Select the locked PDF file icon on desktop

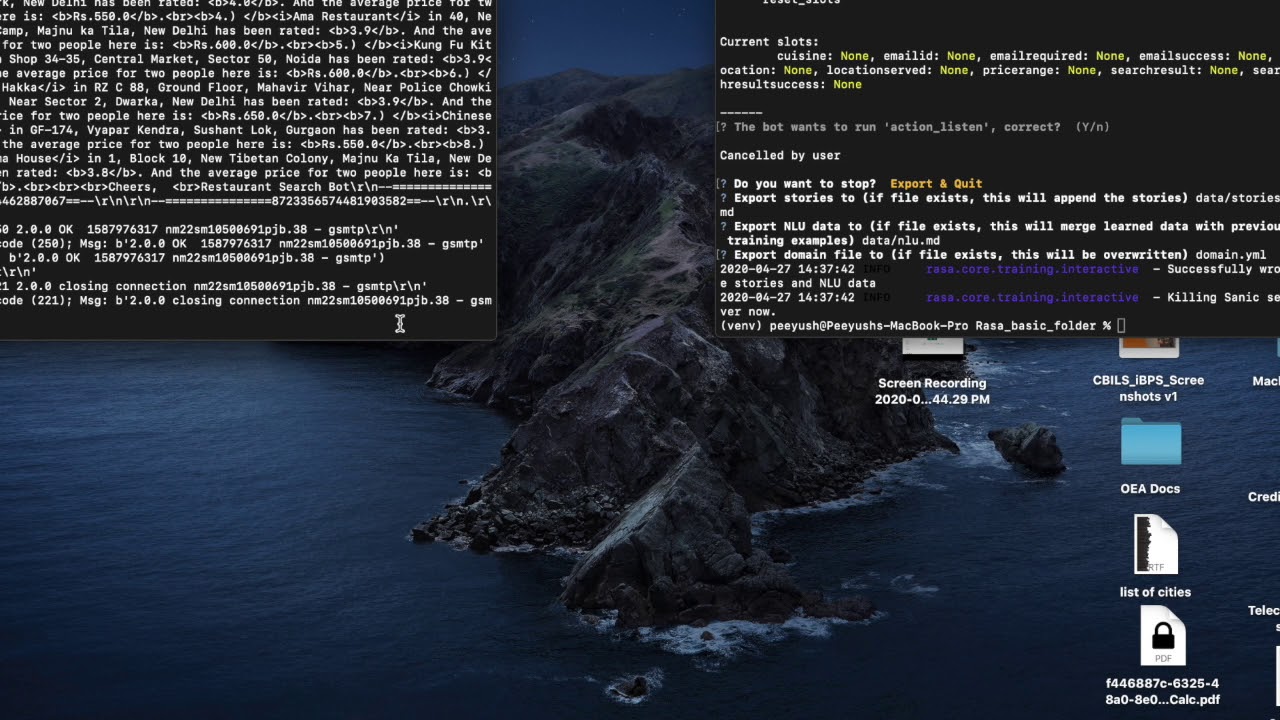[1163, 637]
